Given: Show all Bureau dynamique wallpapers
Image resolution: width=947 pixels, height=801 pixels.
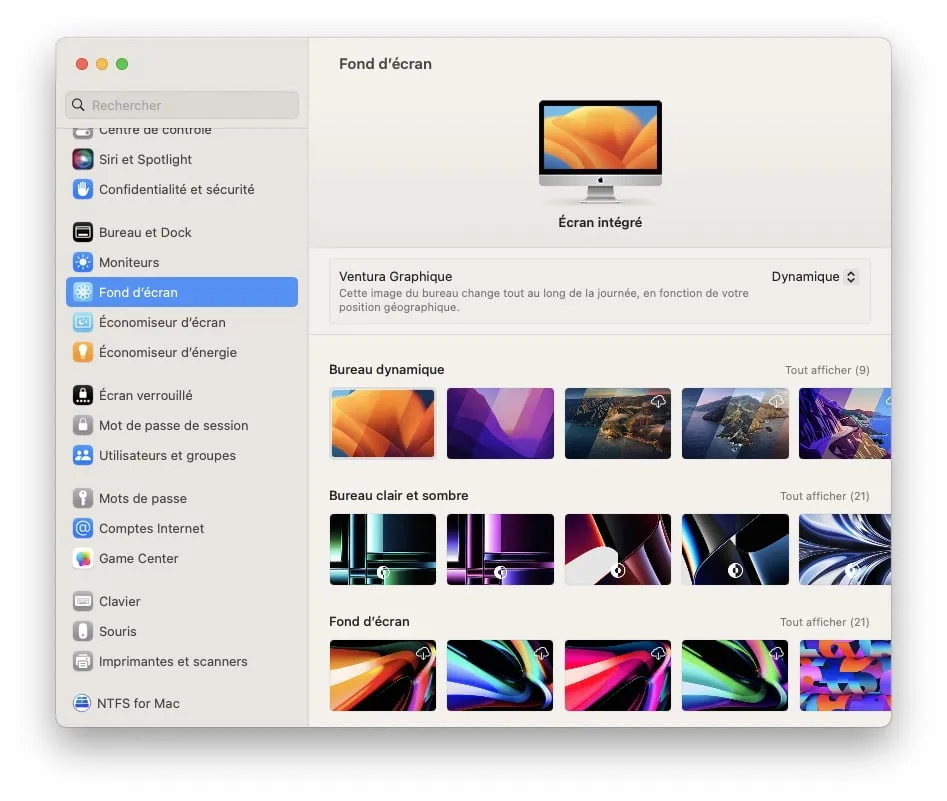Looking at the screenshot, I should pos(826,370).
